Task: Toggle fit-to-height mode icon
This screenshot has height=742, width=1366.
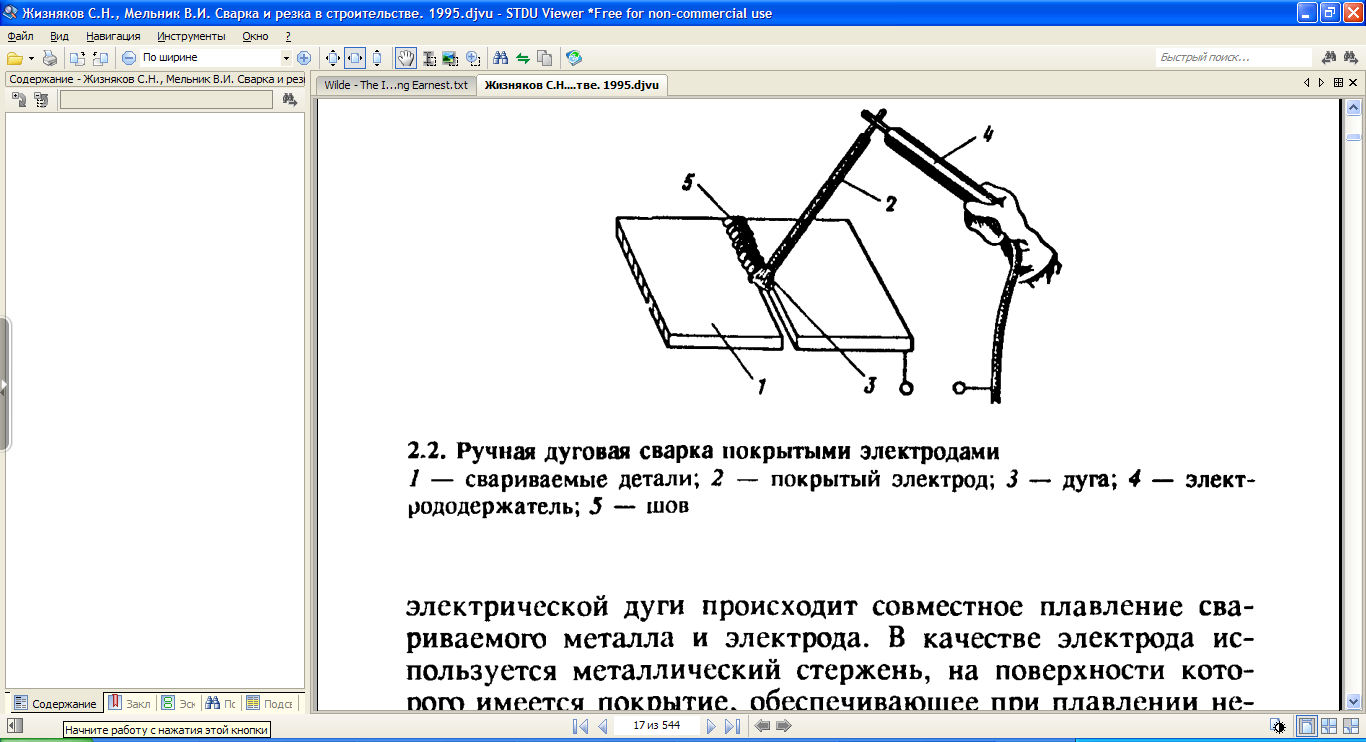Action: pos(377,58)
